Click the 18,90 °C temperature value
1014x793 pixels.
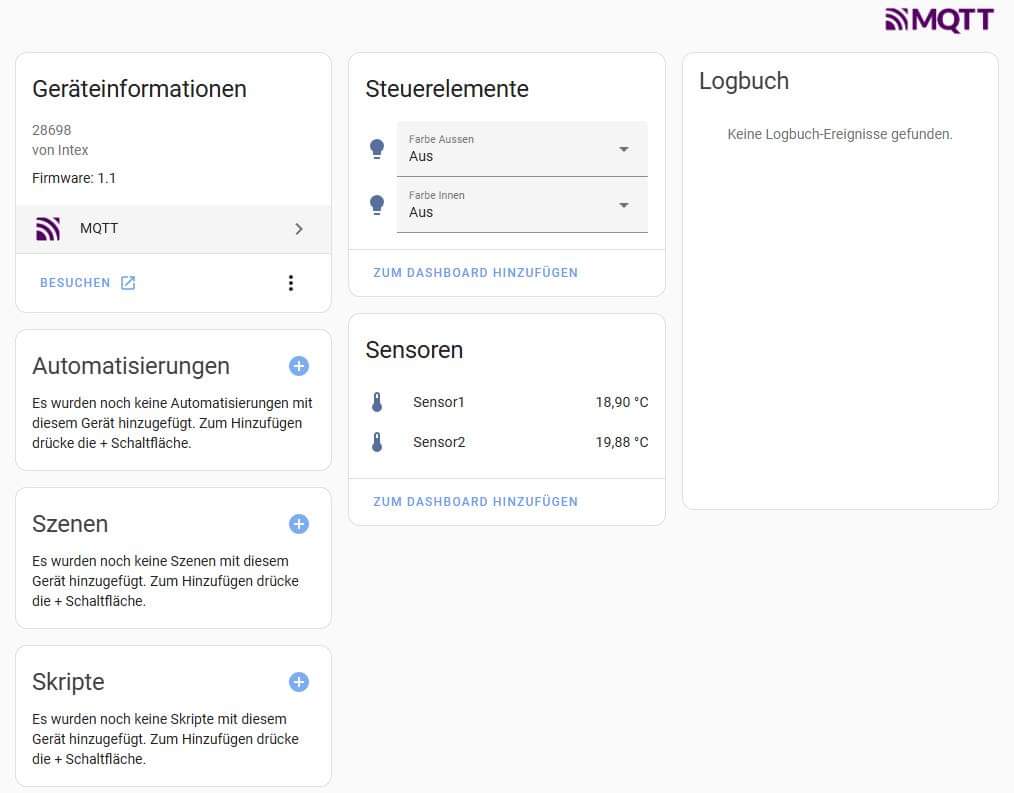tap(621, 403)
